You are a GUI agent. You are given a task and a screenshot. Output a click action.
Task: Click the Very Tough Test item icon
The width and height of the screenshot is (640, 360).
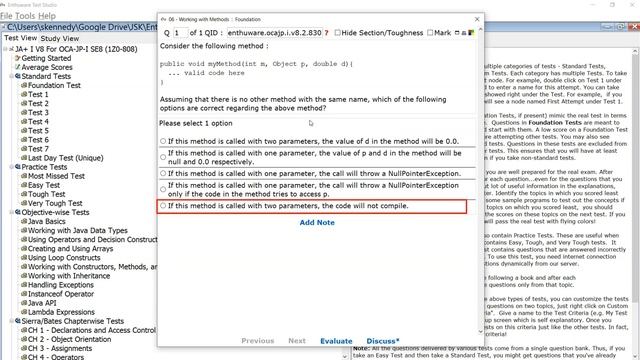[x=24, y=203]
